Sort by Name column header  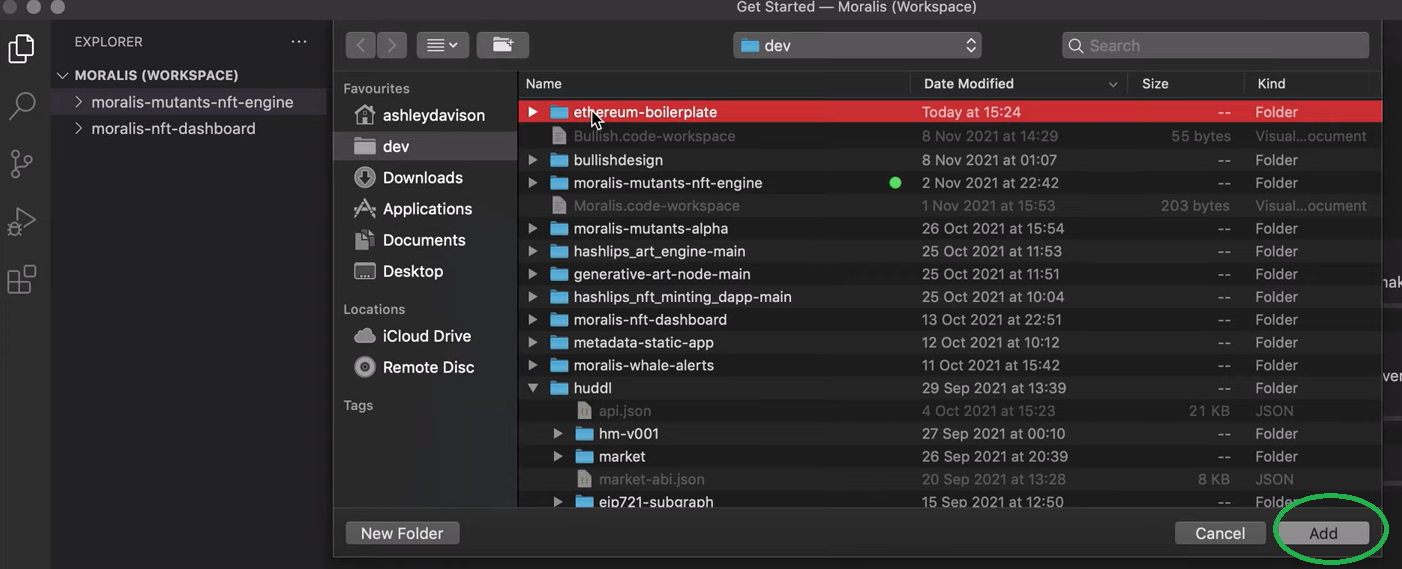tap(714, 84)
